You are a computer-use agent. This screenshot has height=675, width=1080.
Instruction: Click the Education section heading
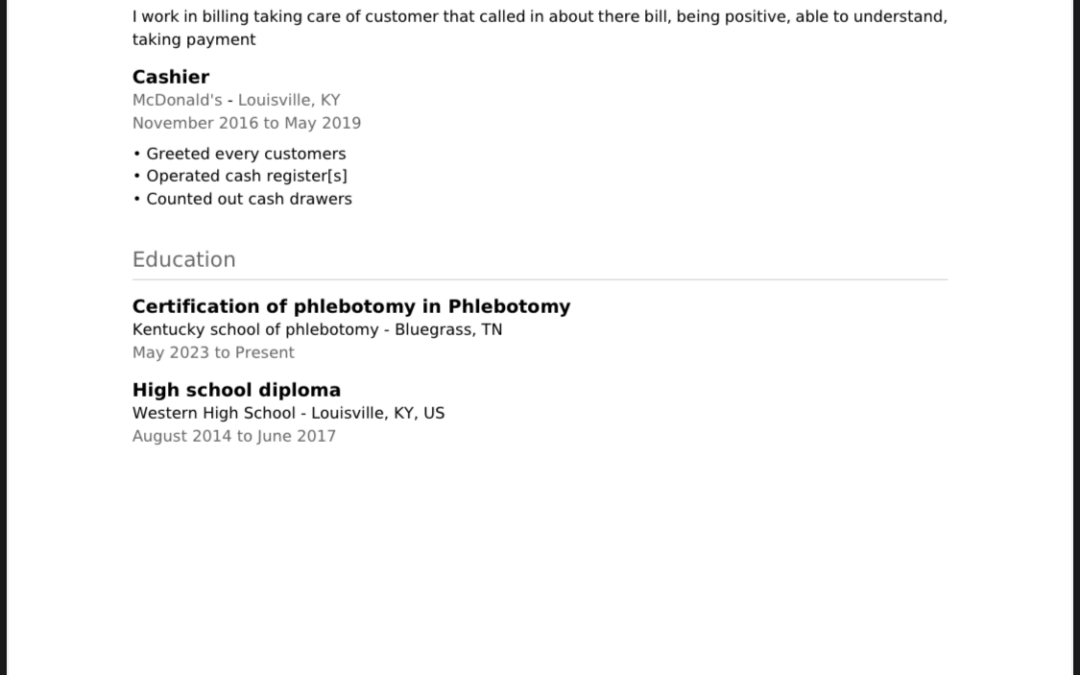184,260
